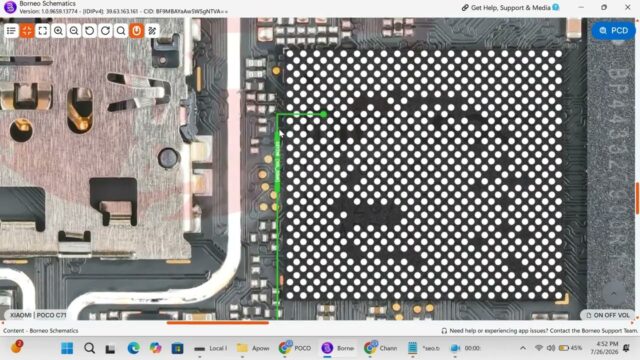Viewport: 640px width, 360px height.
Task: Open the component list panel icon
Action: (x=11, y=31)
